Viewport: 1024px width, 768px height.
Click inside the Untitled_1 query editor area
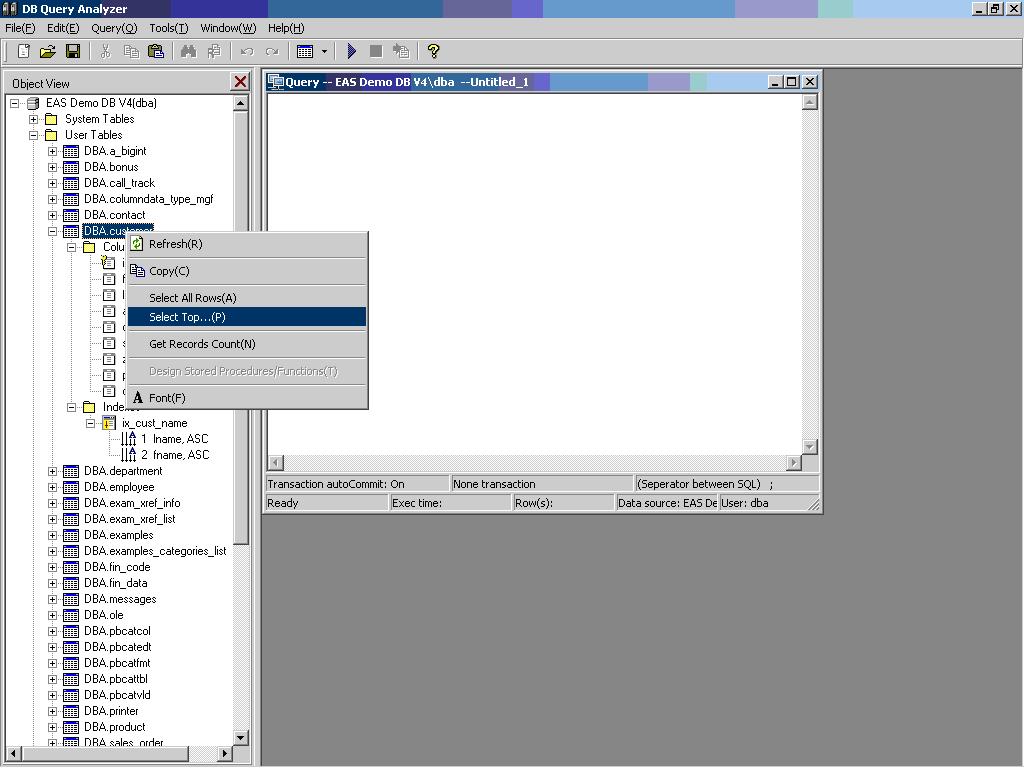(x=534, y=274)
